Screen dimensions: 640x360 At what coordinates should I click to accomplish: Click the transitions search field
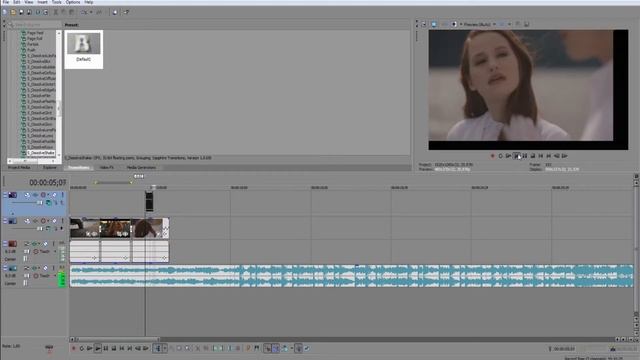(x=35, y=25)
